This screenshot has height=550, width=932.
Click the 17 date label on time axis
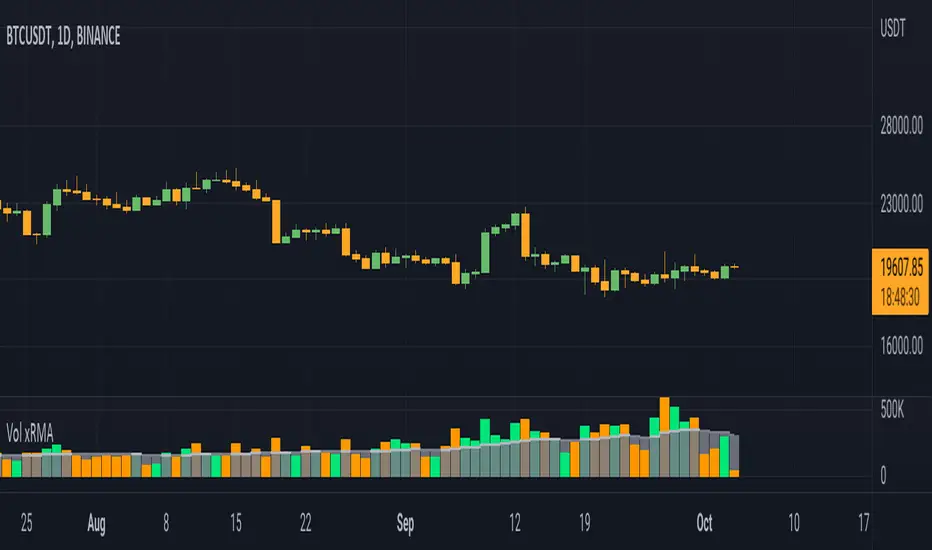[x=862, y=522]
